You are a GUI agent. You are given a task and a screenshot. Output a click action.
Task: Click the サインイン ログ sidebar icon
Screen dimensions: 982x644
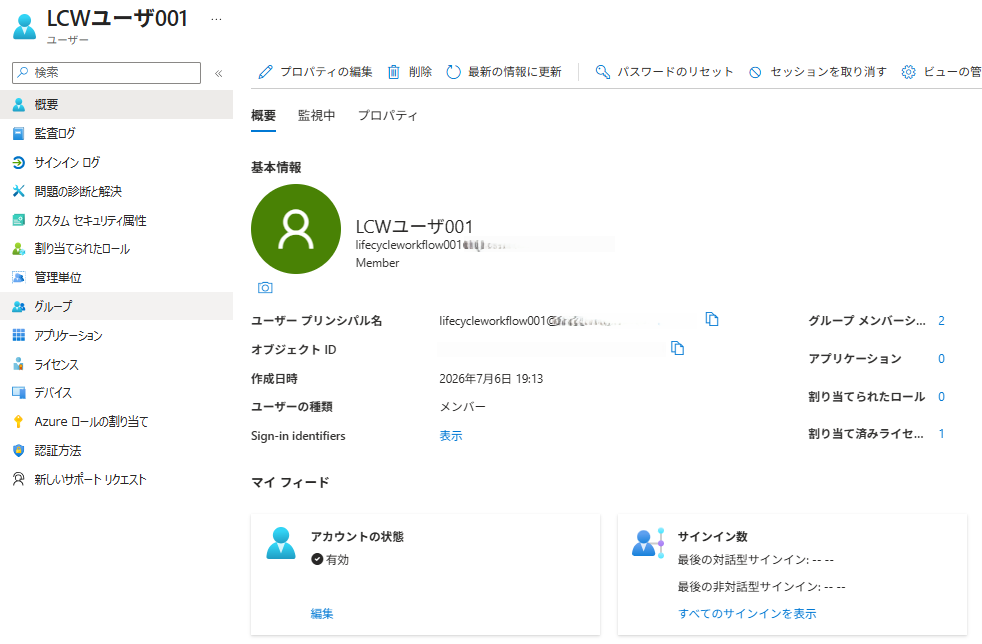coord(19,162)
